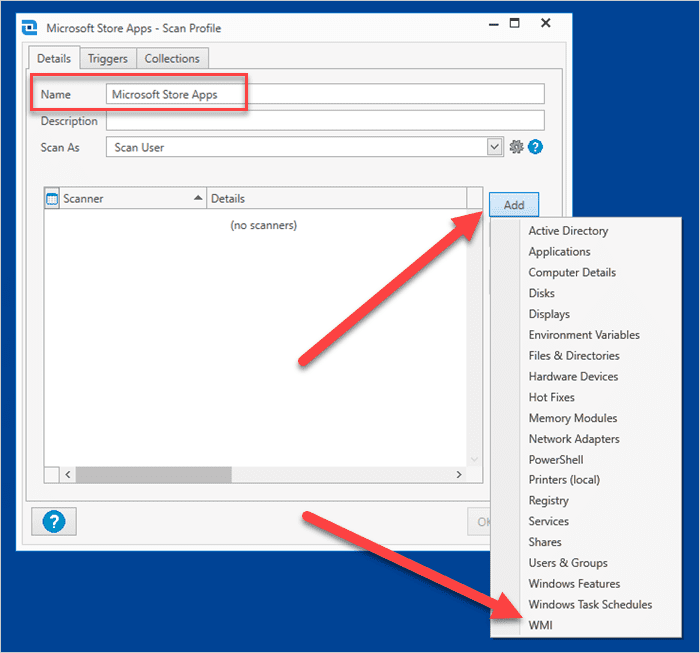Open the Scan As dropdown
Viewport: 700px width, 653px height.
point(494,147)
